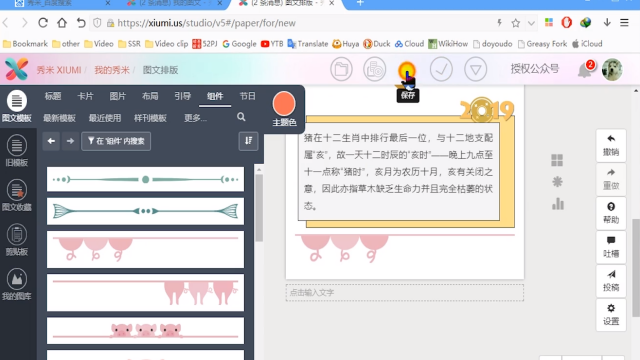
Task: Click the Xiumi logo icon
Action: click(x=16, y=69)
